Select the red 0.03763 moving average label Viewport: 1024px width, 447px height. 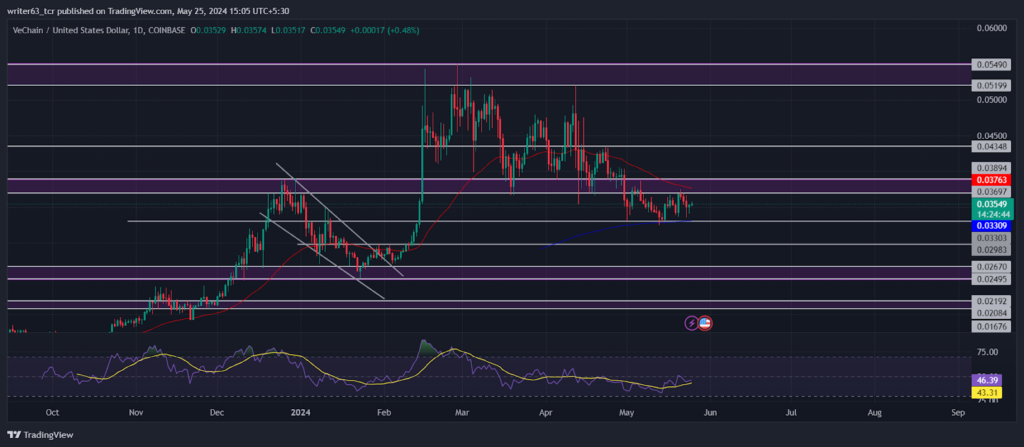[x=991, y=180]
